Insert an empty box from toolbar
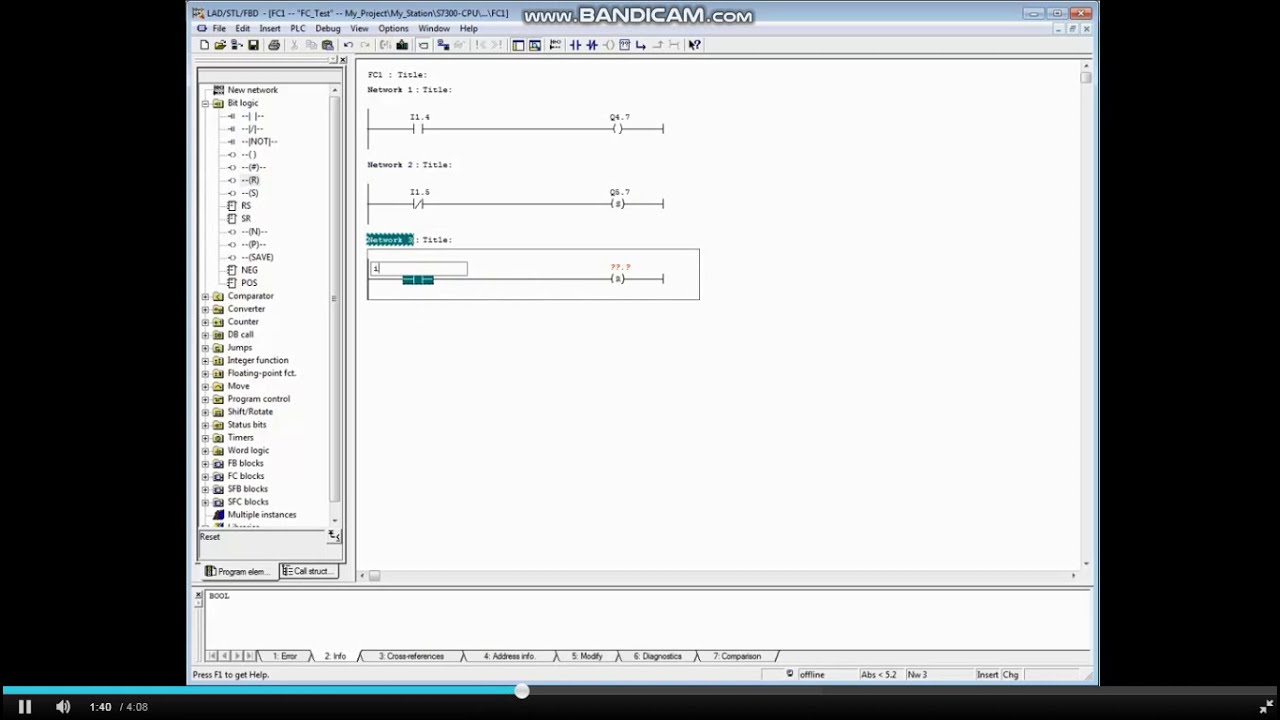The width and height of the screenshot is (1280, 720). coord(624,45)
